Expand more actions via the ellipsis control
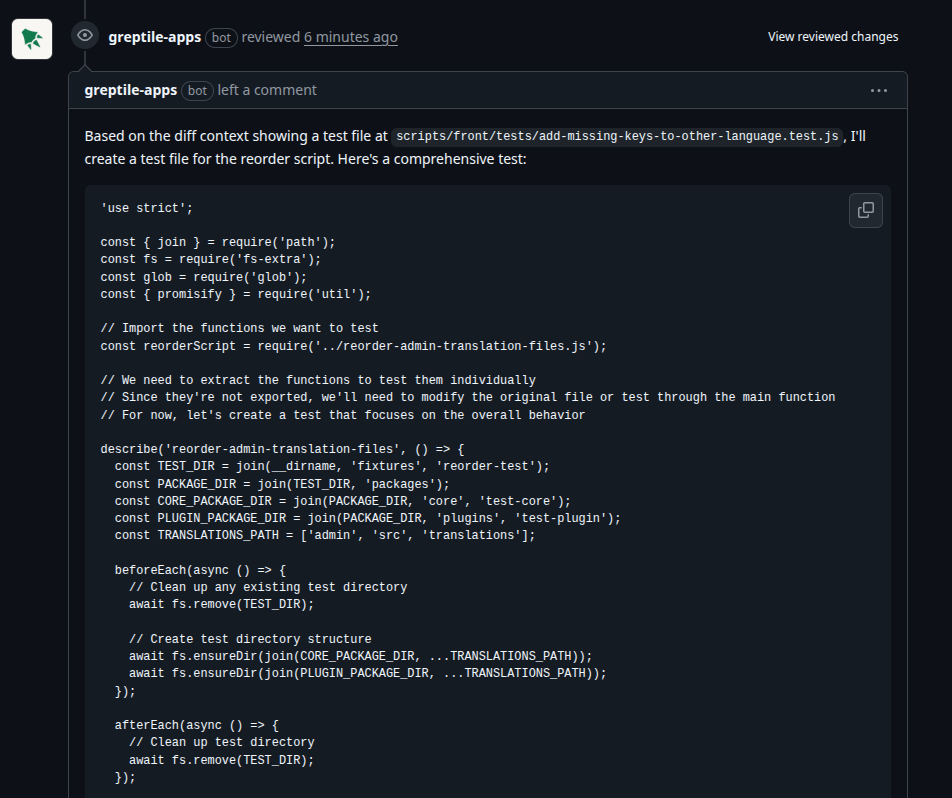952x798 pixels. [x=878, y=90]
